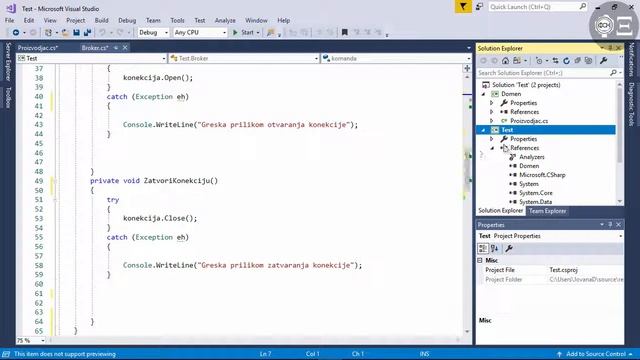Open the Debug menu

click(x=127, y=20)
